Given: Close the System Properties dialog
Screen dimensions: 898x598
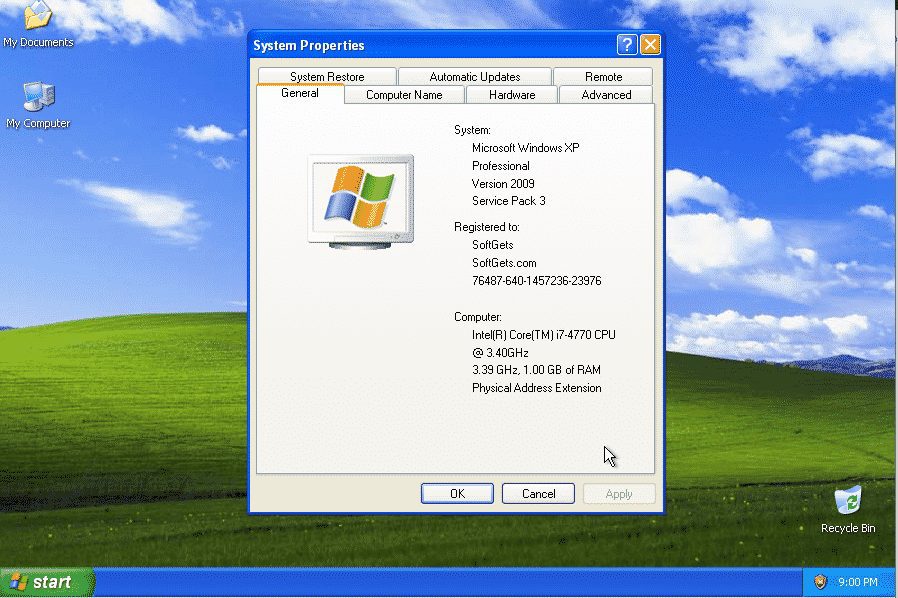Looking at the screenshot, I should pyautogui.click(x=650, y=45).
